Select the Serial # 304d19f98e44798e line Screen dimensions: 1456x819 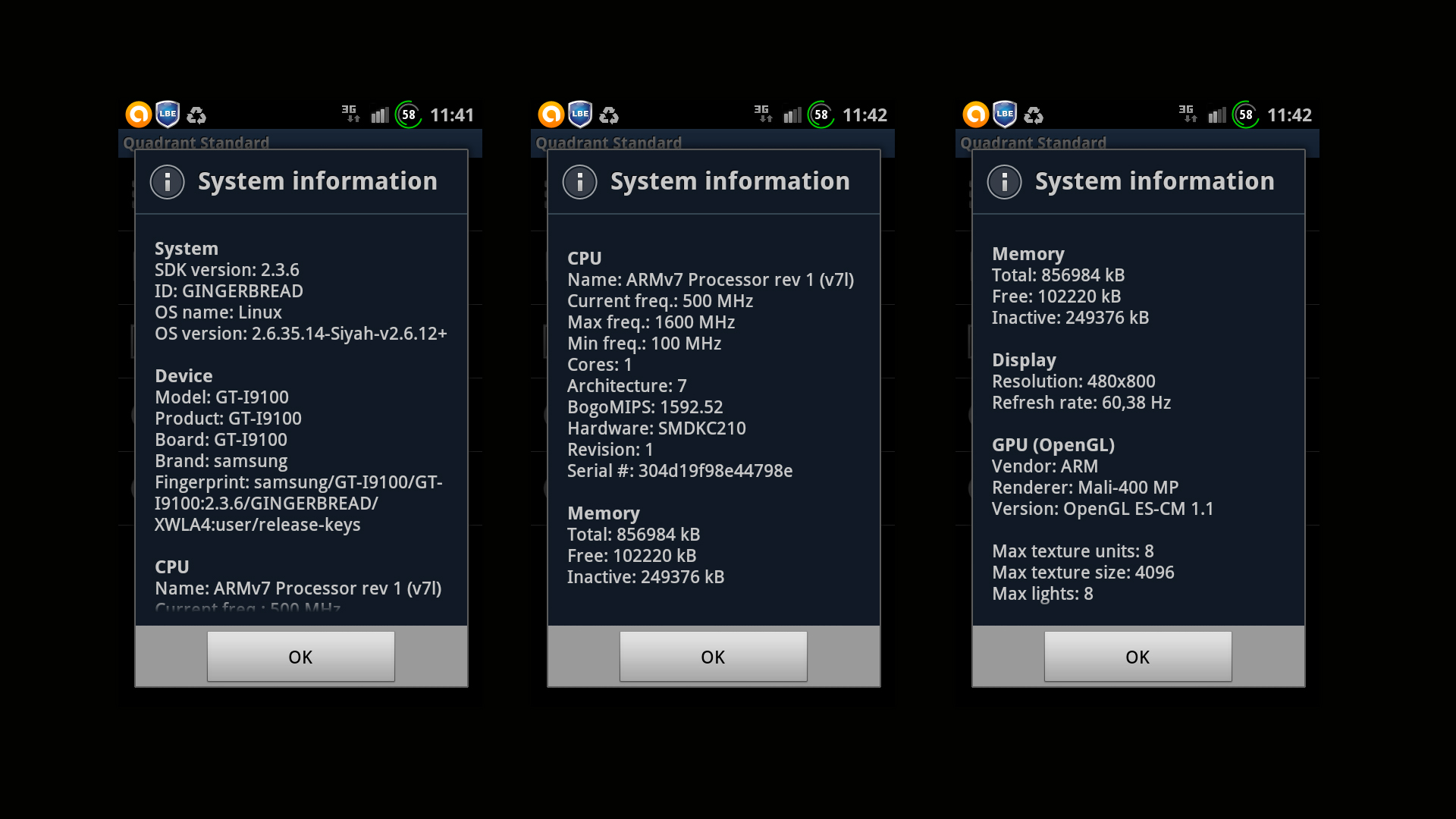click(x=680, y=471)
